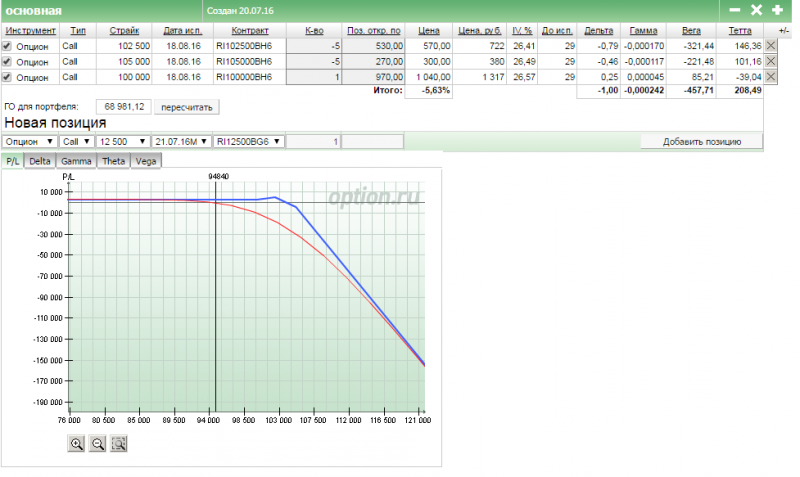The height and width of the screenshot is (477, 800).
Task: Click the Добавить позицию button
Action: [702, 141]
